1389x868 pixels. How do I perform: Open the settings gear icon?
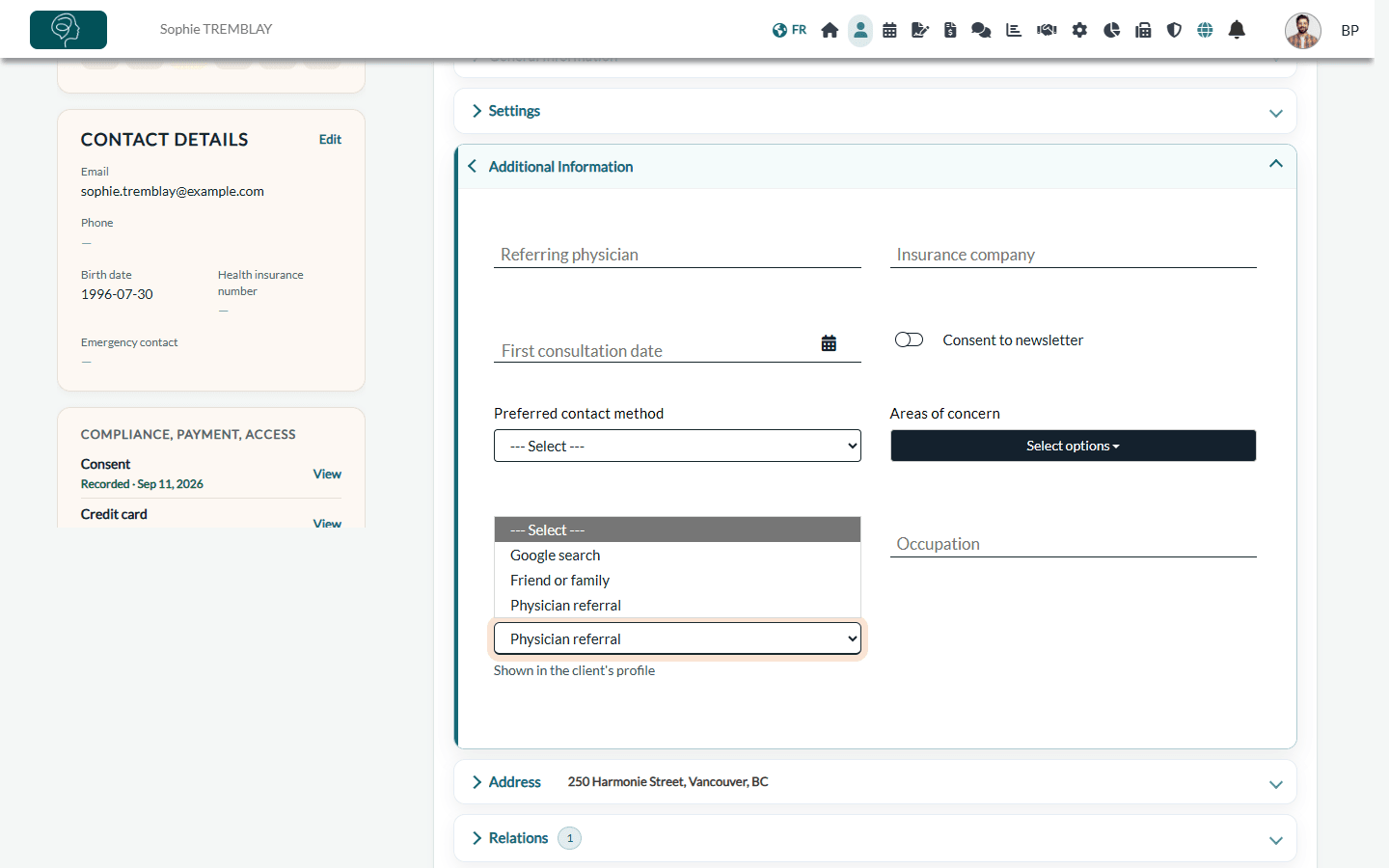[1079, 30]
